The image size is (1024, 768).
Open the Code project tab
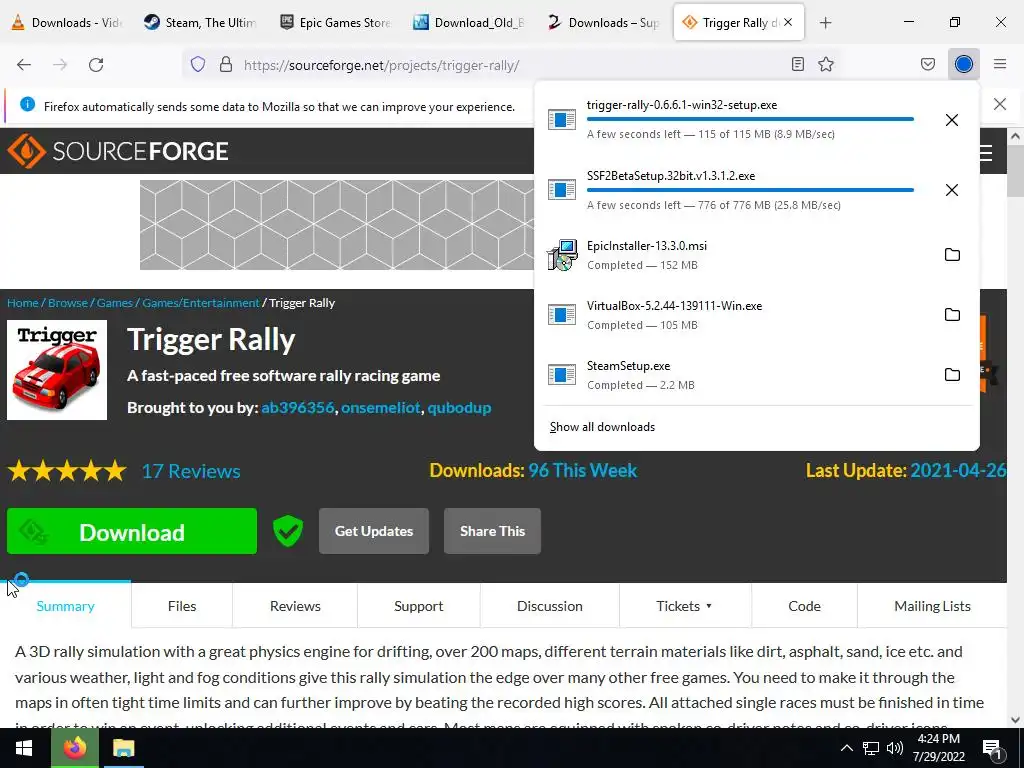pyautogui.click(x=805, y=606)
